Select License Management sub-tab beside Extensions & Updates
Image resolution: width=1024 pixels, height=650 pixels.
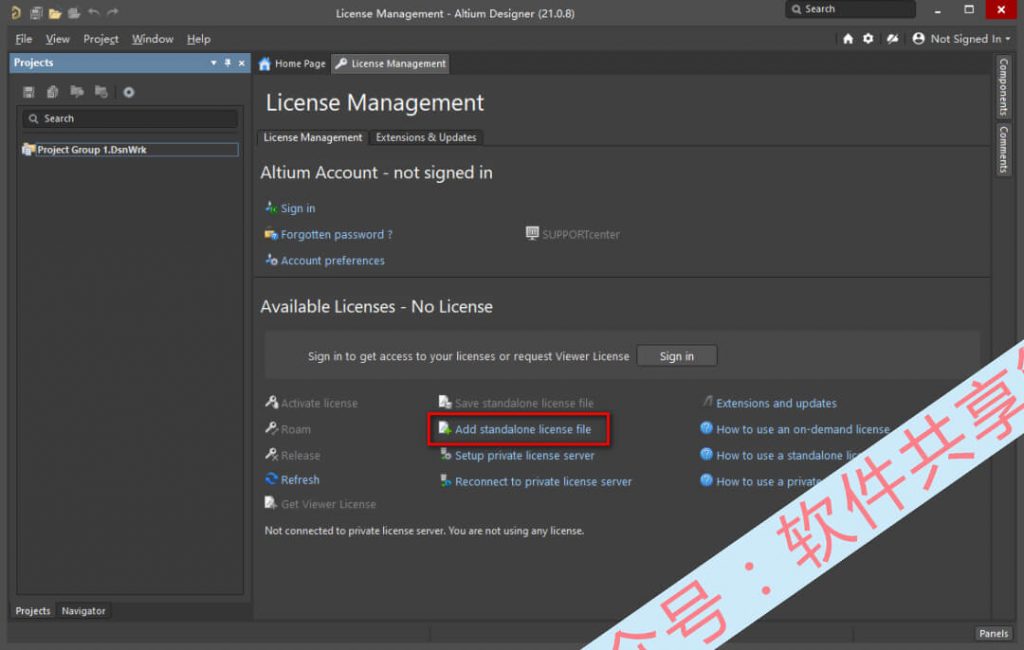pos(312,137)
